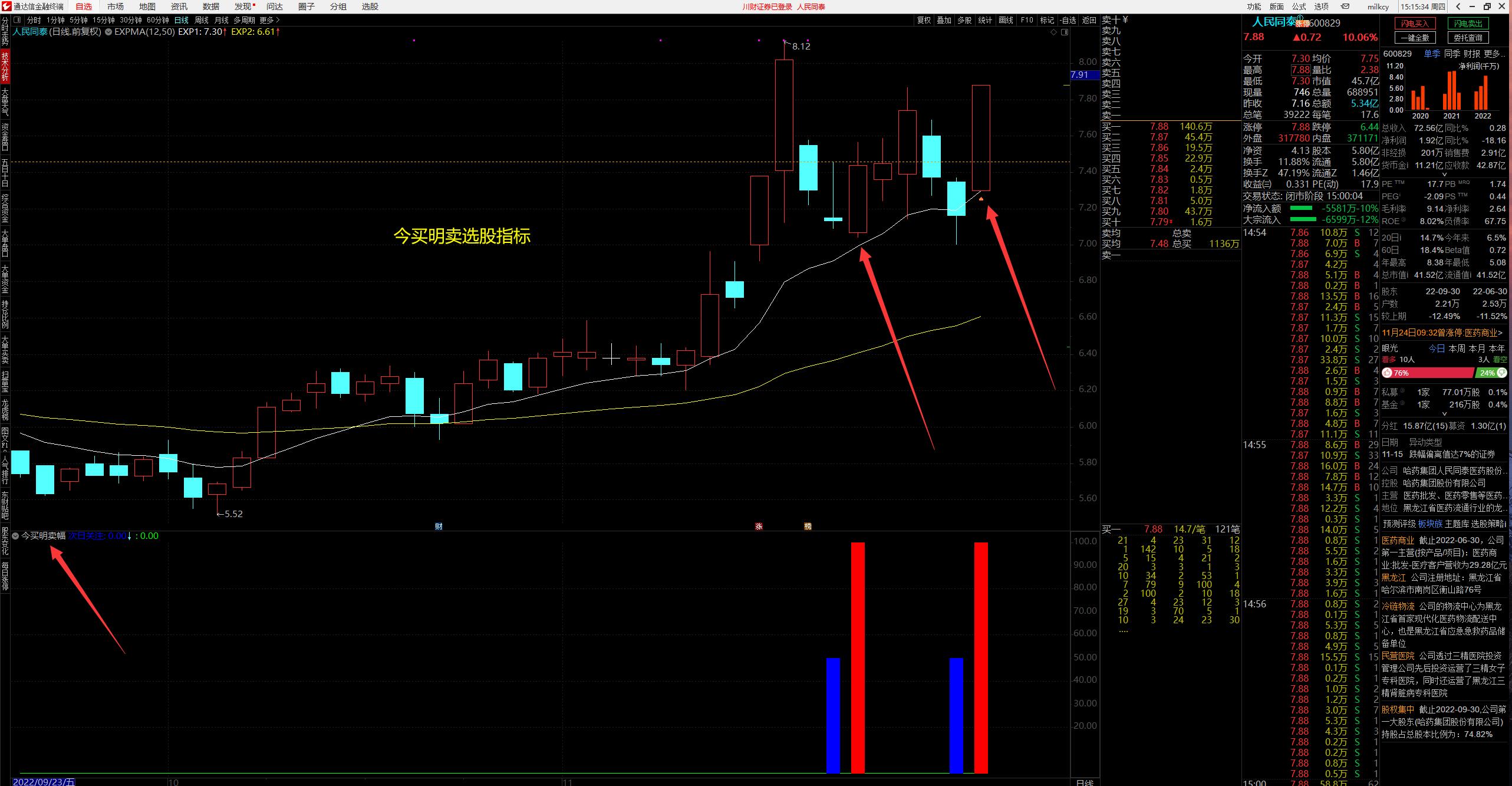The image size is (1512, 786).
Task: Click the 财 marker icon on the chart
Action: (439, 526)
